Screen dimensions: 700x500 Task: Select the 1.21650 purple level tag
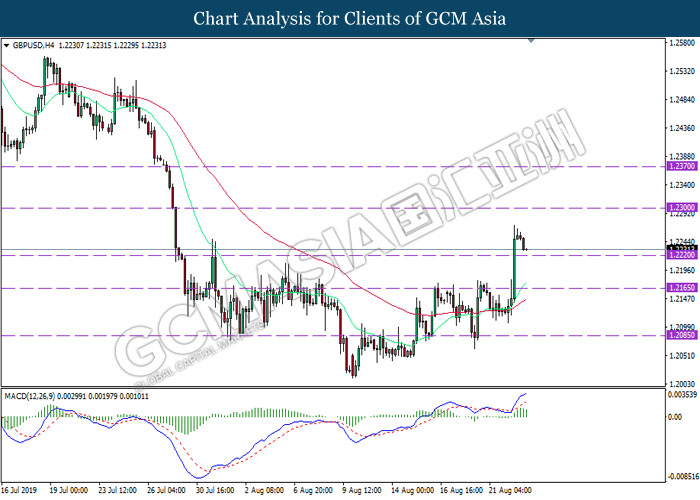click(682, 288)
